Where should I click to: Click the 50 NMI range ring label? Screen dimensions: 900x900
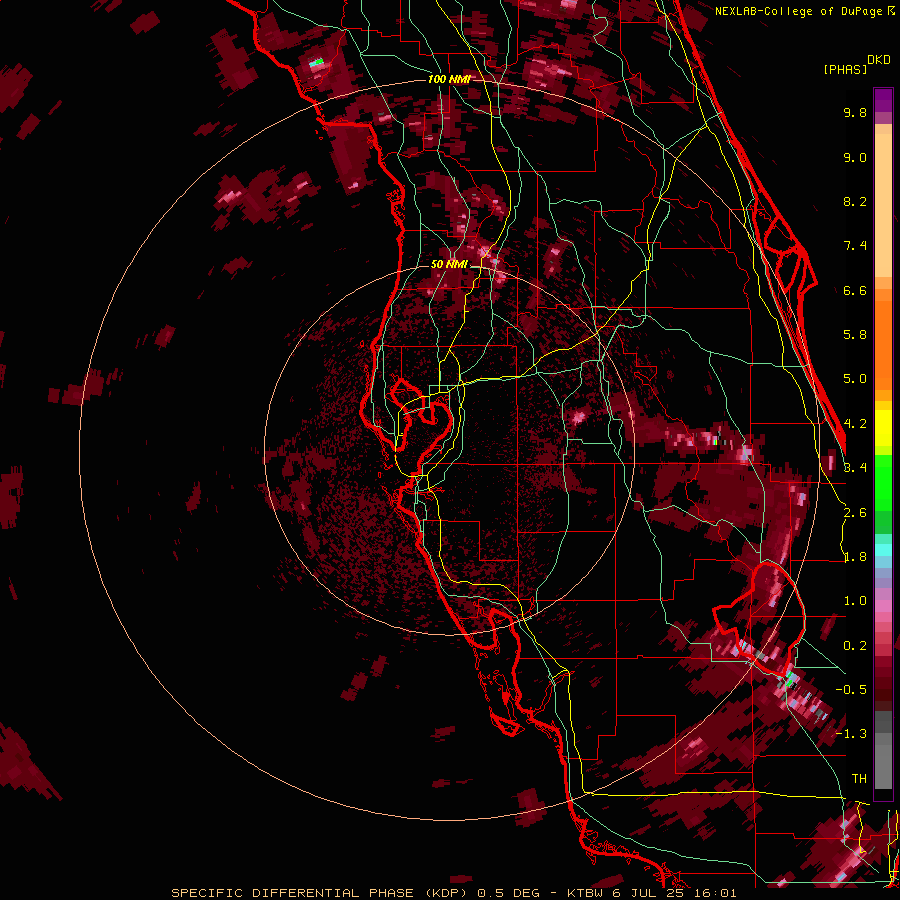click(449, 264)
